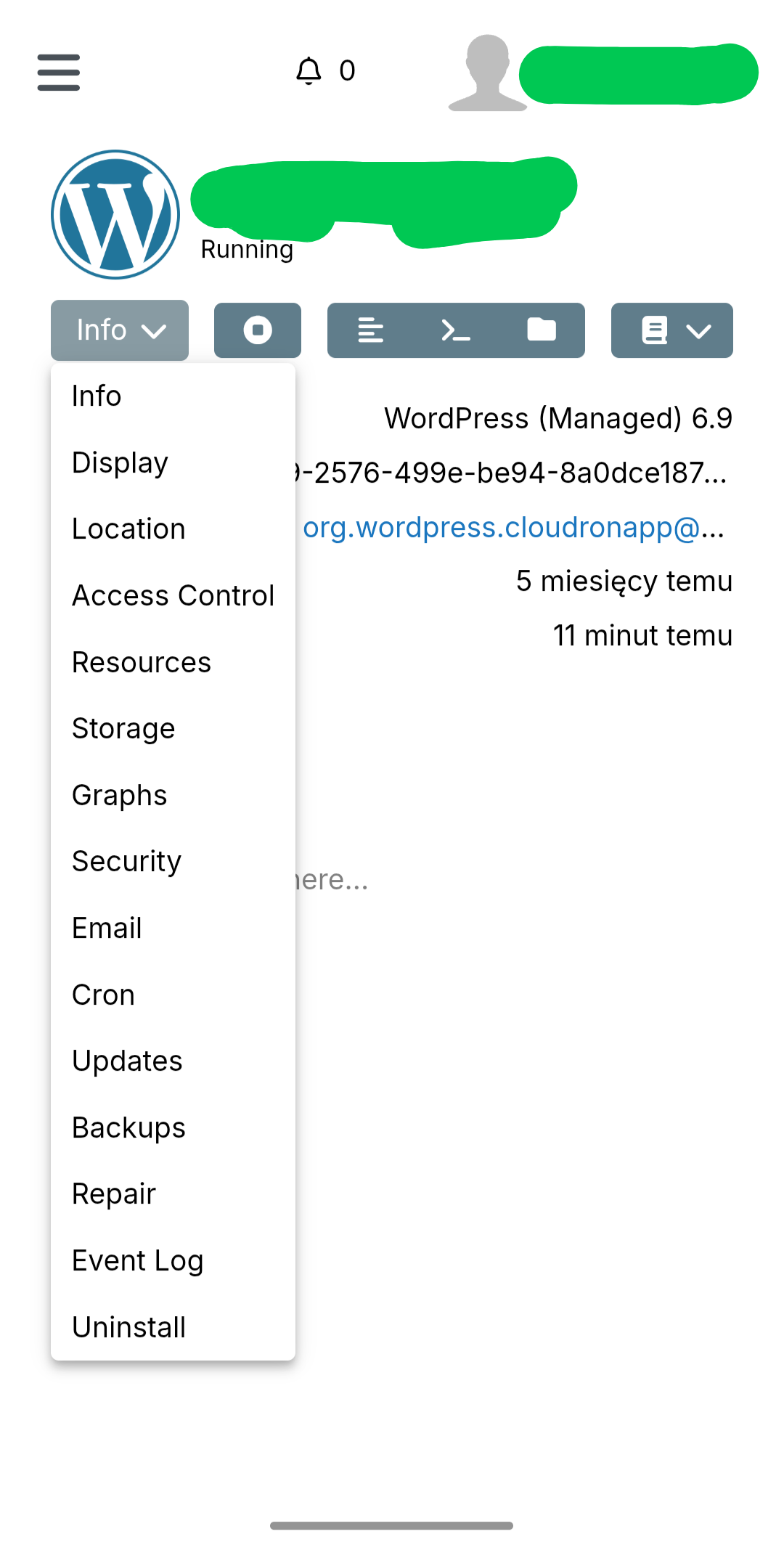The image size is (784, 1550).
Task: Open Access Control settings
Action: 173,596
